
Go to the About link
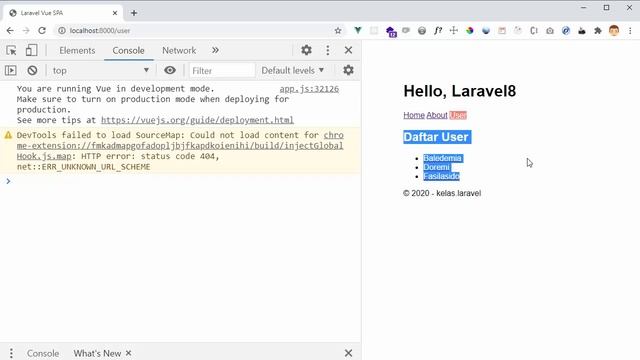[x=437, y=115]
